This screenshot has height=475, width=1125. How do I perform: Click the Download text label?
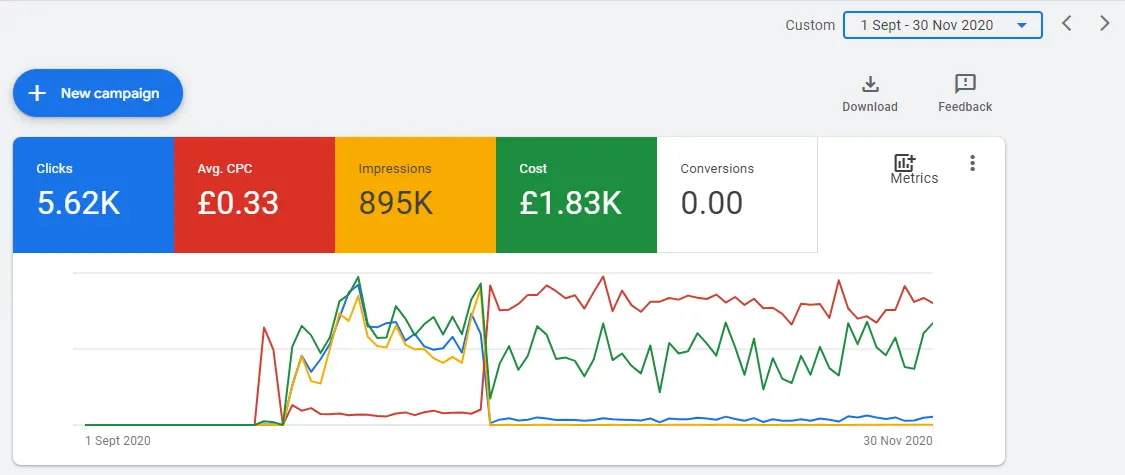[x=870, y=107]
